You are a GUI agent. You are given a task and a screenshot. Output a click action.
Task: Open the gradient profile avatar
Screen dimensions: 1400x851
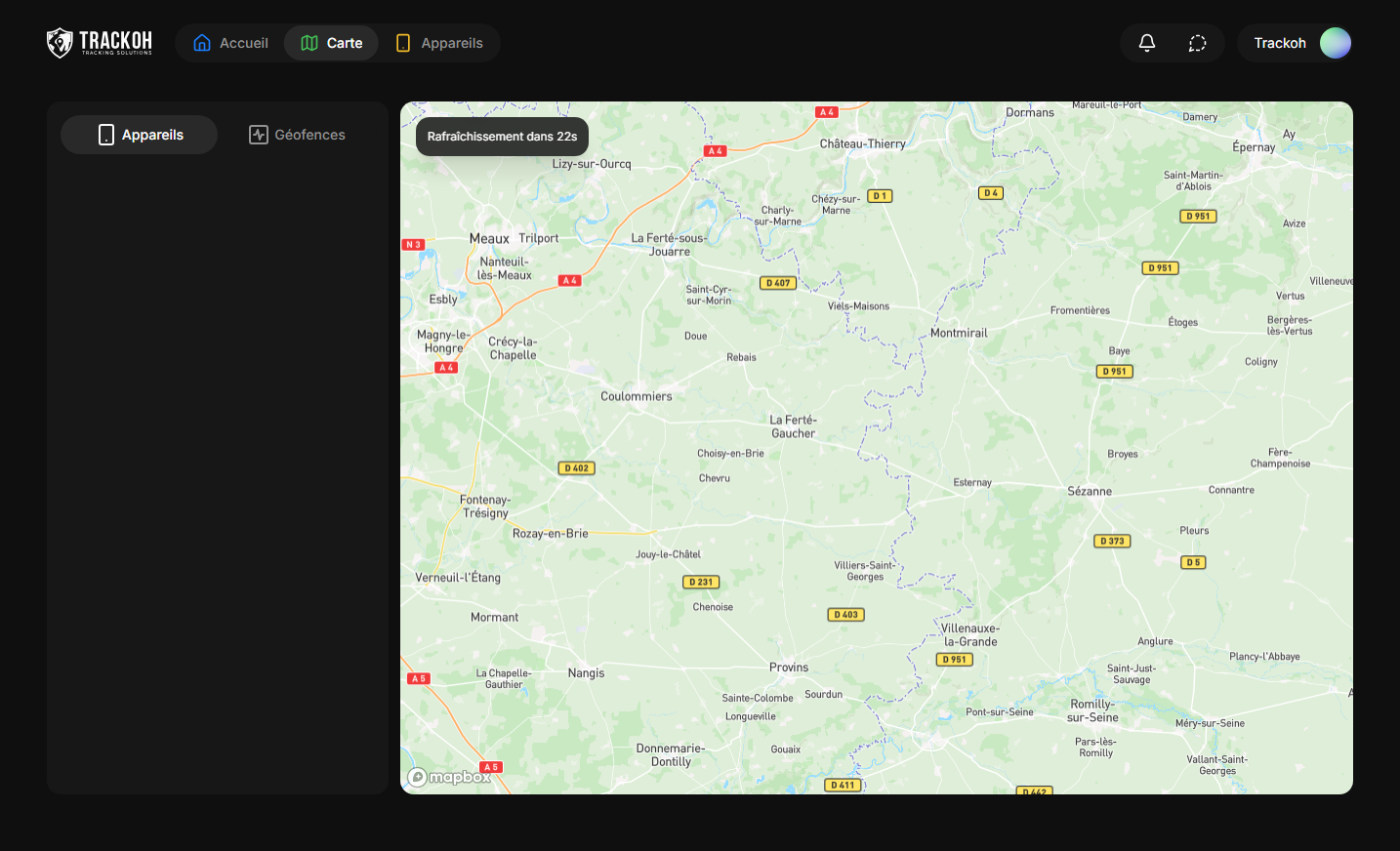1335,43
